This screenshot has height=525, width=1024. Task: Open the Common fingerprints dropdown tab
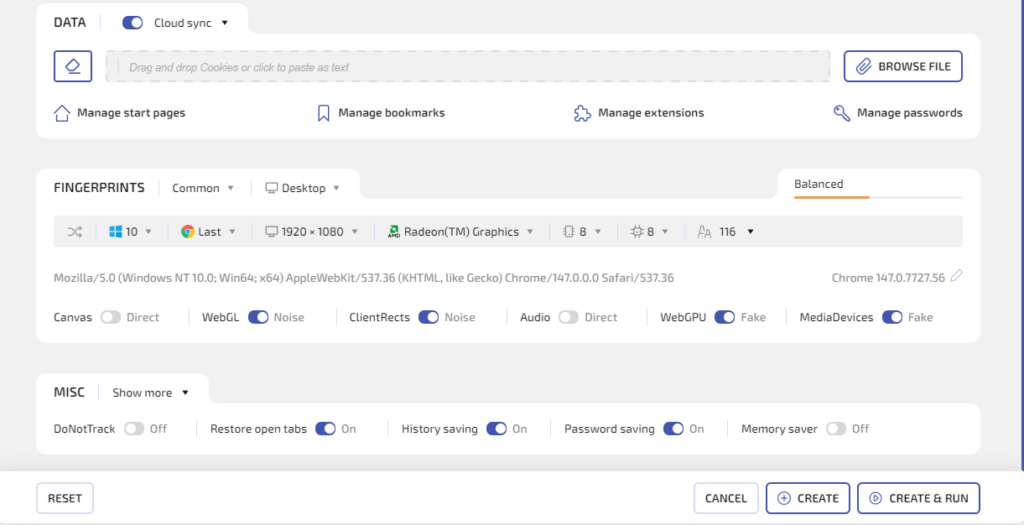click(203, 188)
